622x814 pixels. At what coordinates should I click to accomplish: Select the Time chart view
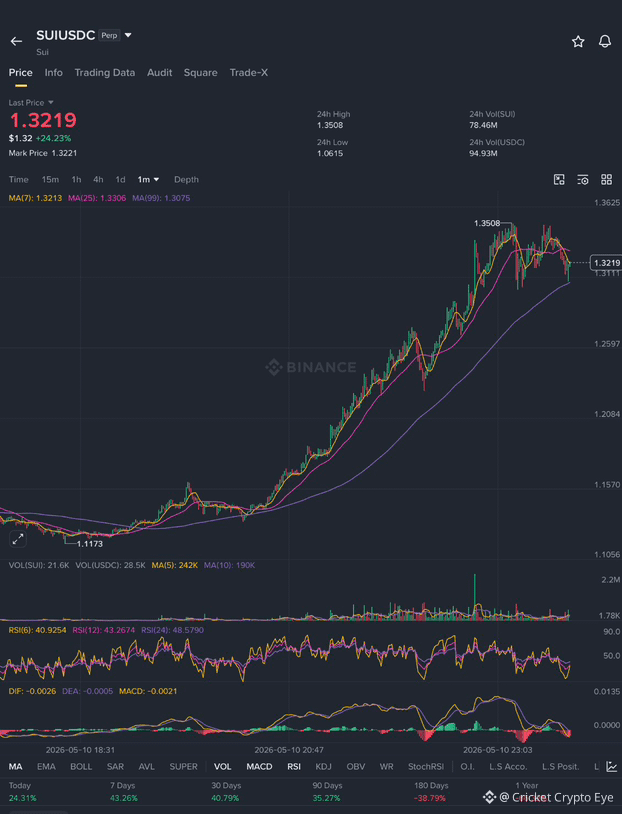click(19, 180)
